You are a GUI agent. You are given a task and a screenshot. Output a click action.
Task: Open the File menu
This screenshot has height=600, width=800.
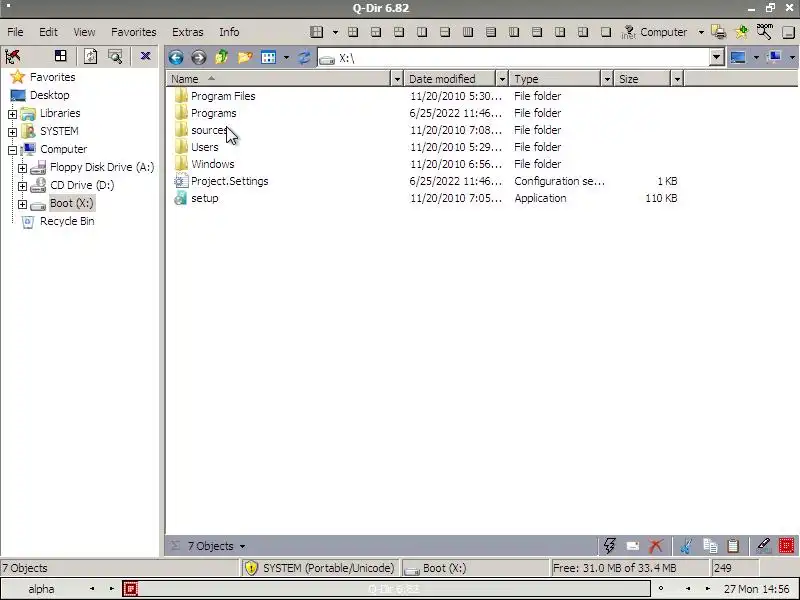pyautogui.click(x=15, y=32)
